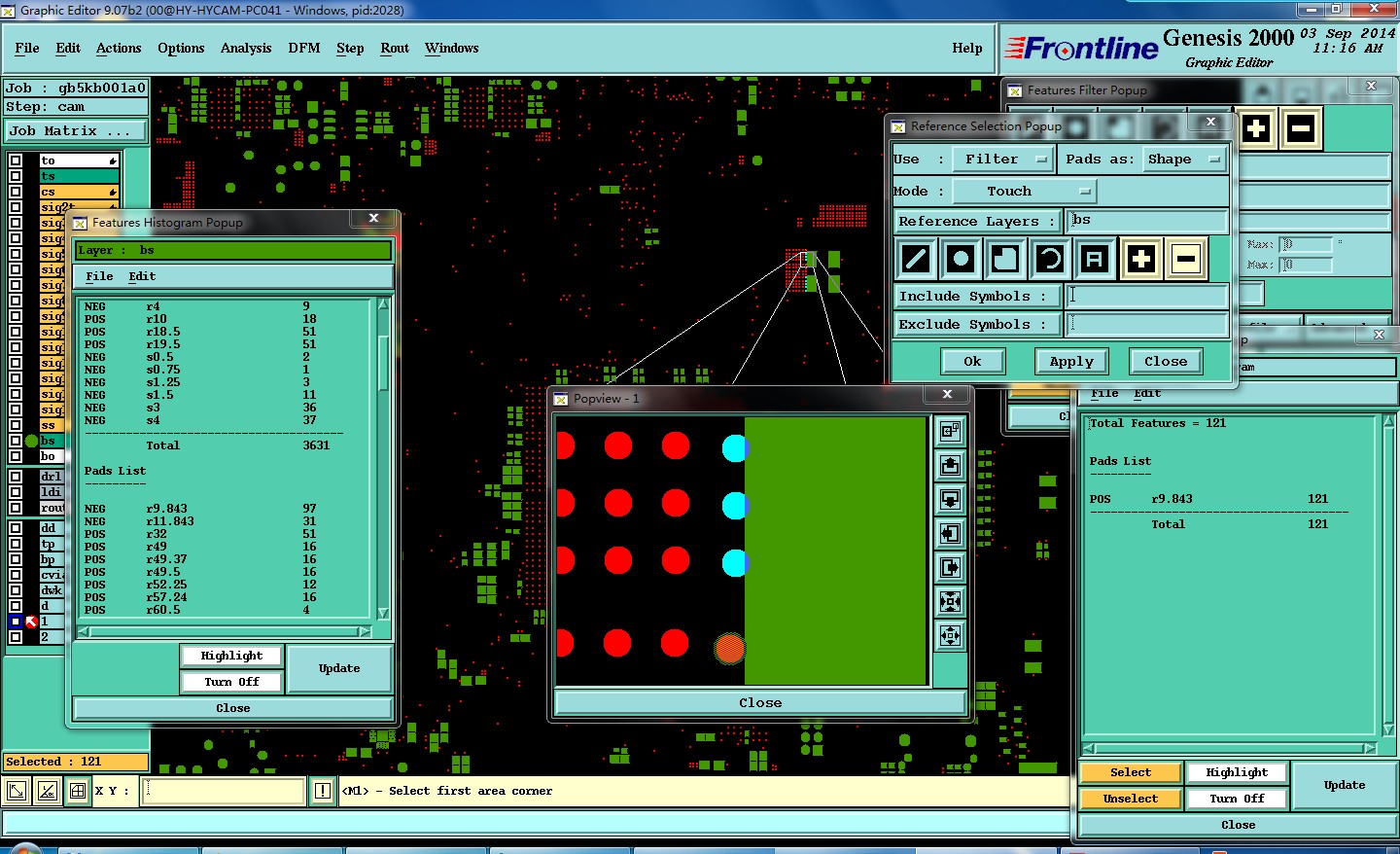Click the plus polarity icon in Features Filter Popup

pos(1255,127)
